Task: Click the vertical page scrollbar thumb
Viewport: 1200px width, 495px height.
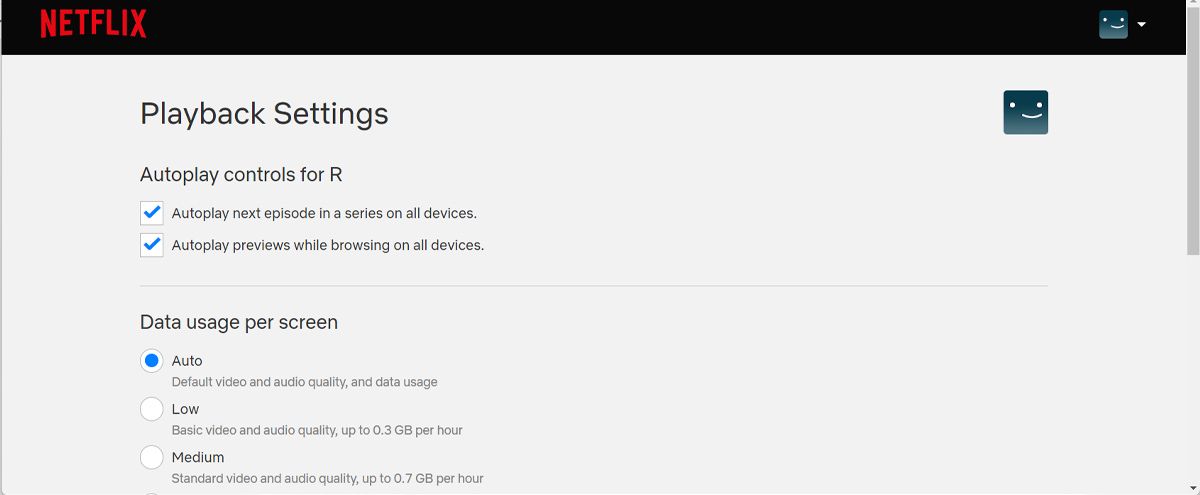Action: [1192, 130]
